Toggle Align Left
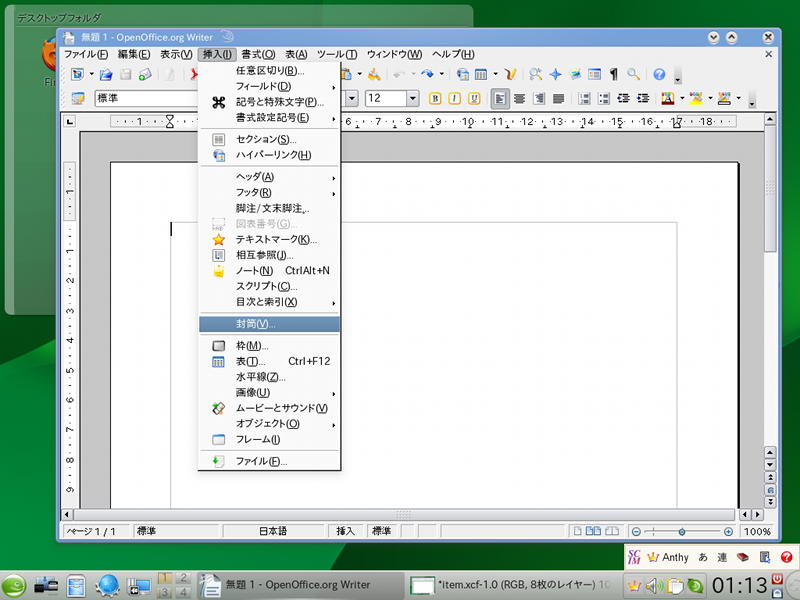 (499, 98)
